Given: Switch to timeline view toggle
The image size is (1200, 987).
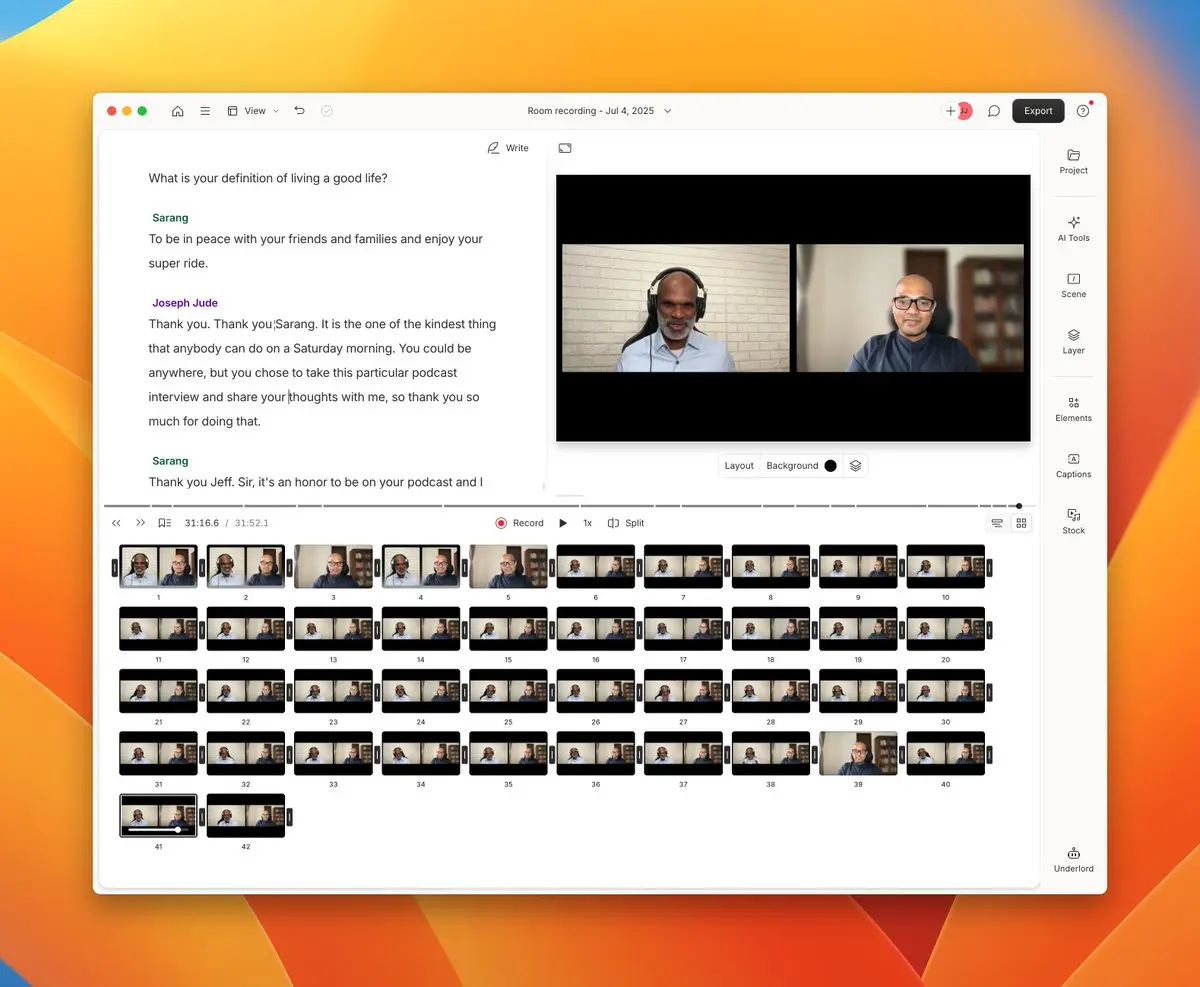Looking at the screenshot, I should click(997, 523).
